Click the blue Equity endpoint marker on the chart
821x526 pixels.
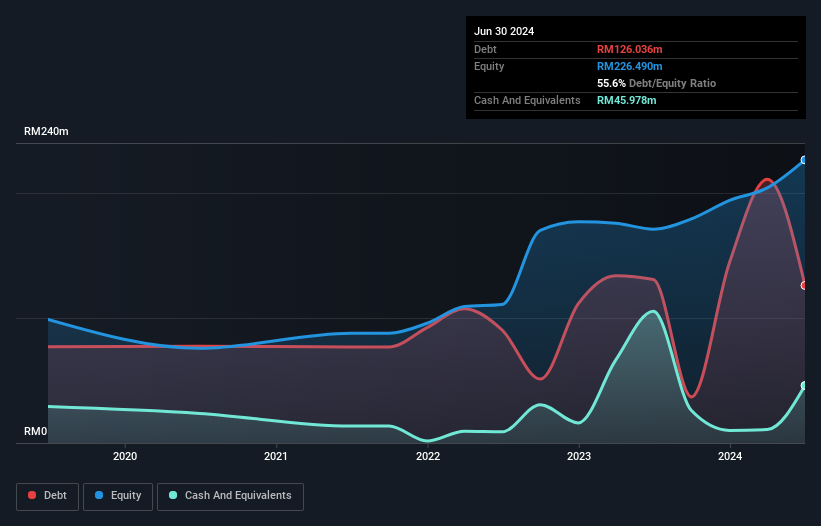(x=804, y=160)
